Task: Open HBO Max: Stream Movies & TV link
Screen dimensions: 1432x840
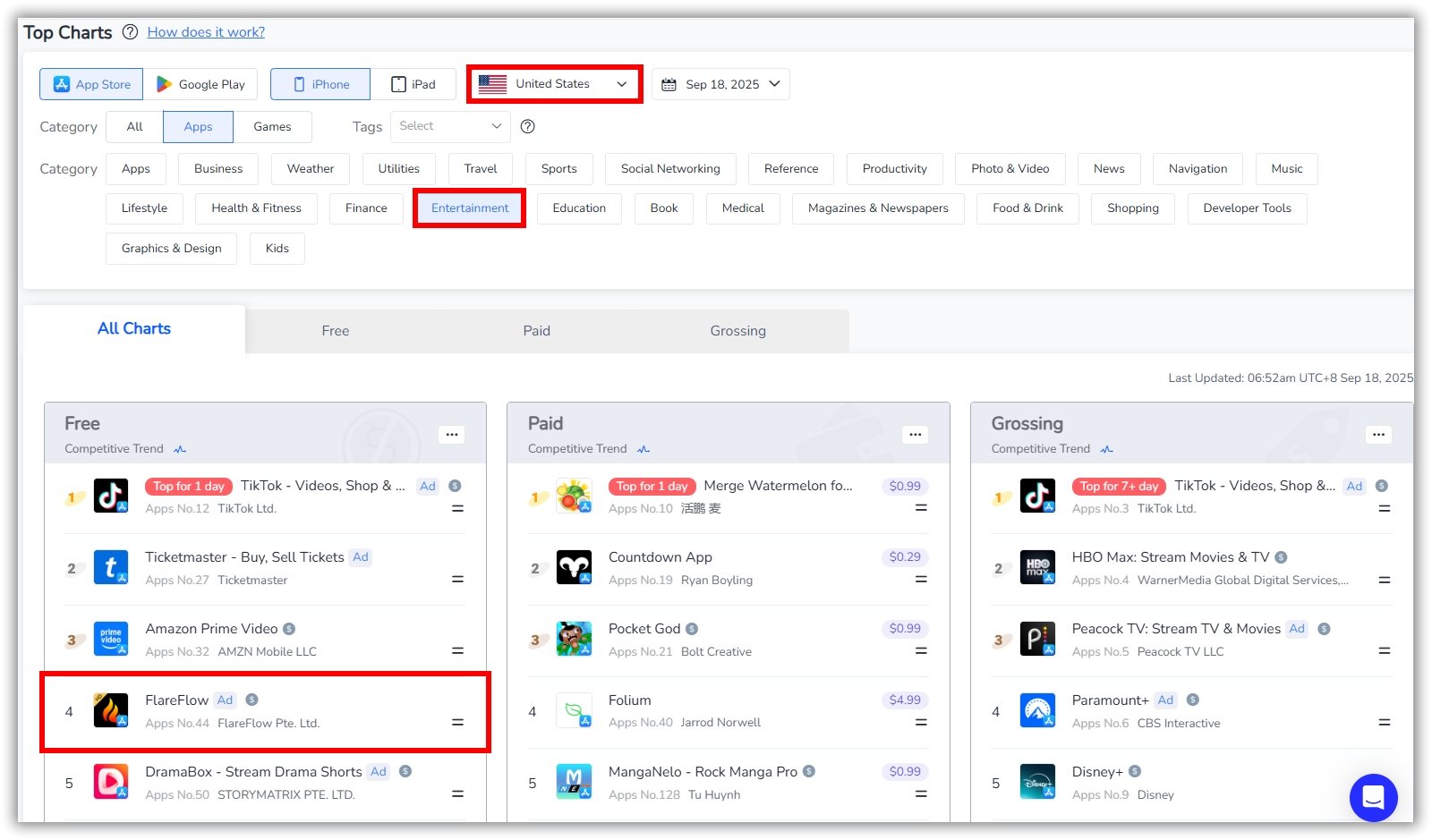Action: click(1171, 557)
